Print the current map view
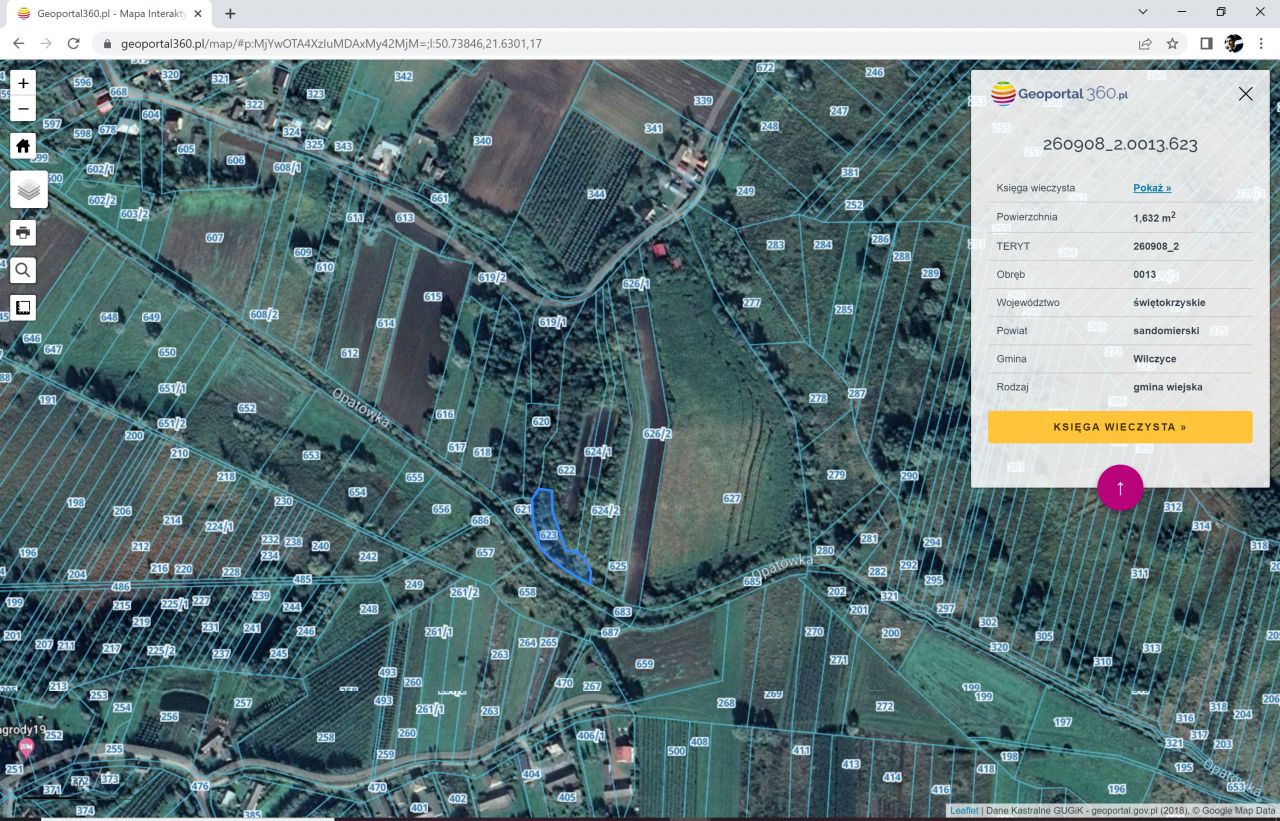1280x821 pixels. (x=23, y=233)
